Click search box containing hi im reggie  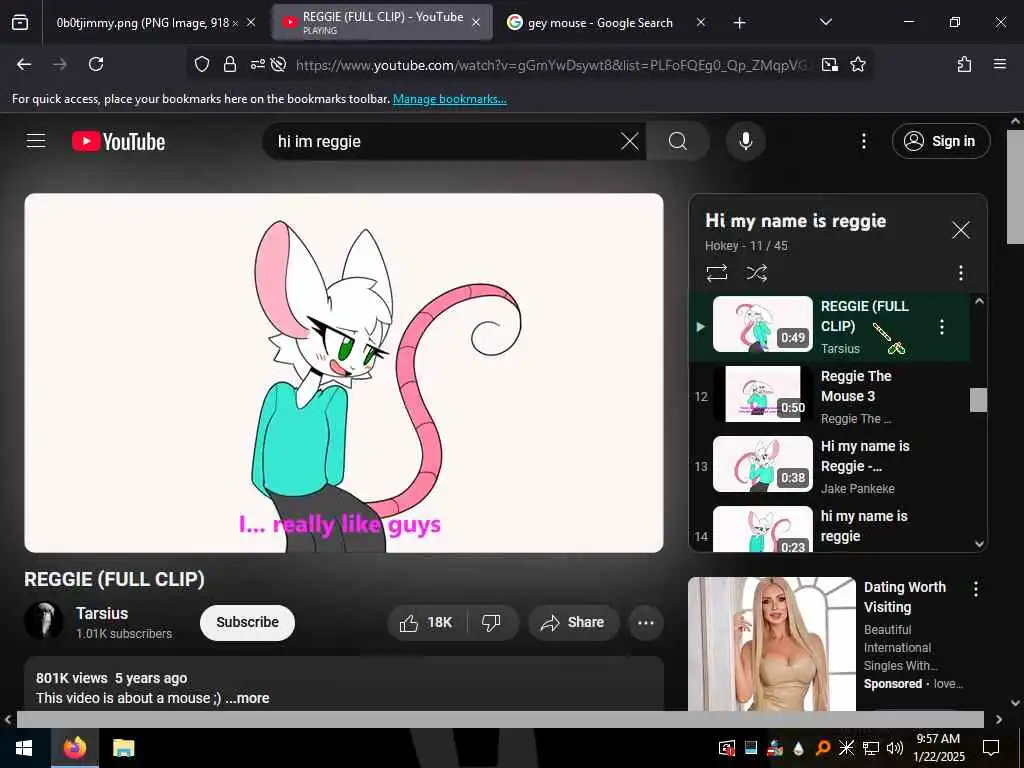[x=444, y=141]
